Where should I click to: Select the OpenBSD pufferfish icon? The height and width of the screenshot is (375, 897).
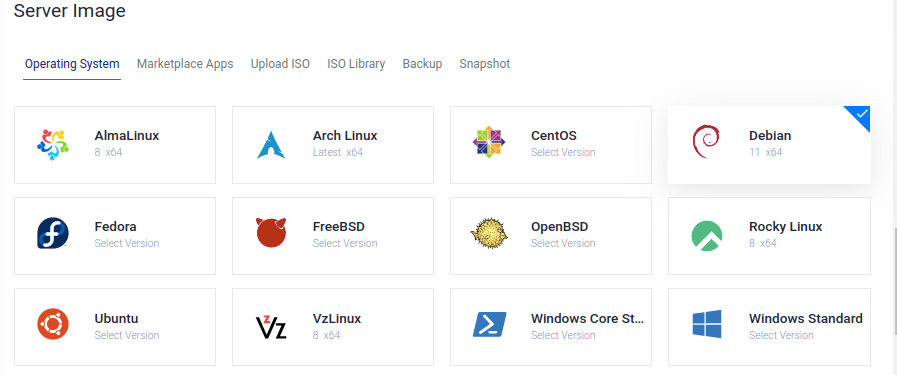(489, 233)
